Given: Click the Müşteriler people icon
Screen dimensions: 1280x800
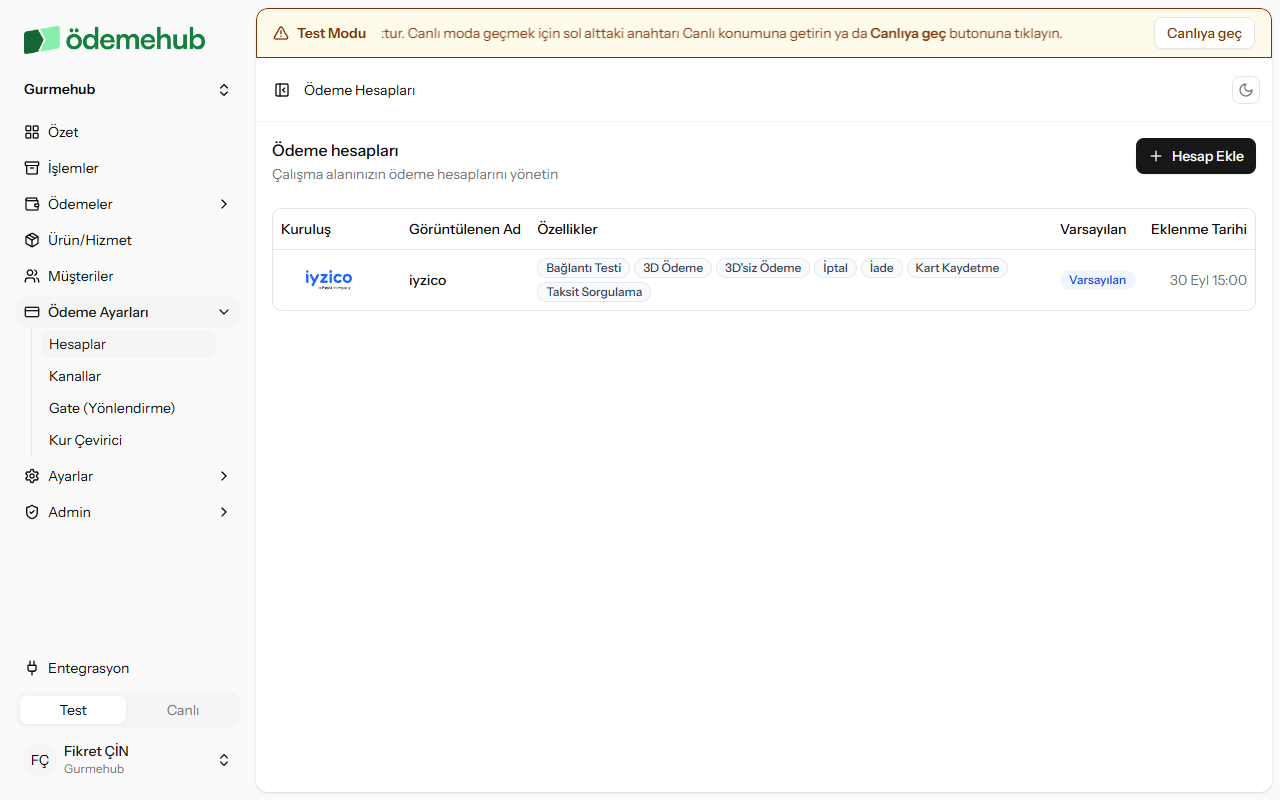Looking at the screenshot, I should pos(32,276).
